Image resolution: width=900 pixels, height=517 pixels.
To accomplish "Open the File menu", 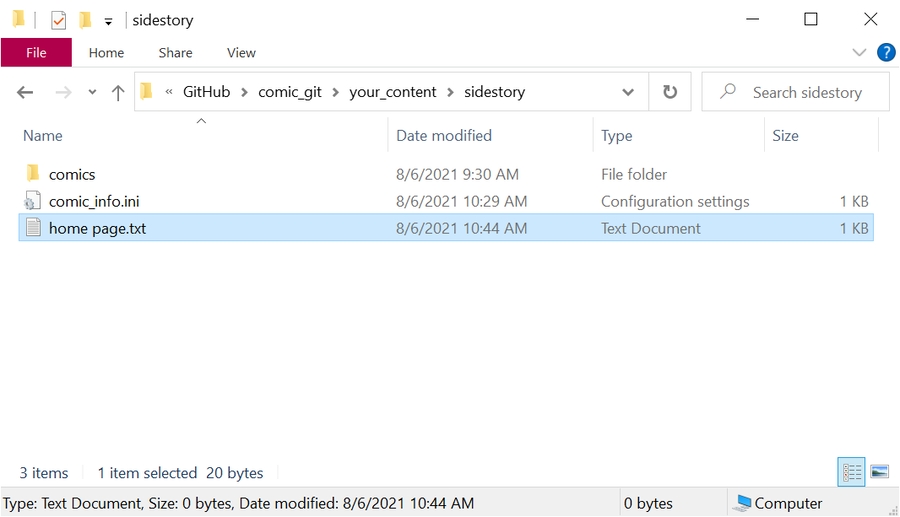I will (x=36, y=53).
